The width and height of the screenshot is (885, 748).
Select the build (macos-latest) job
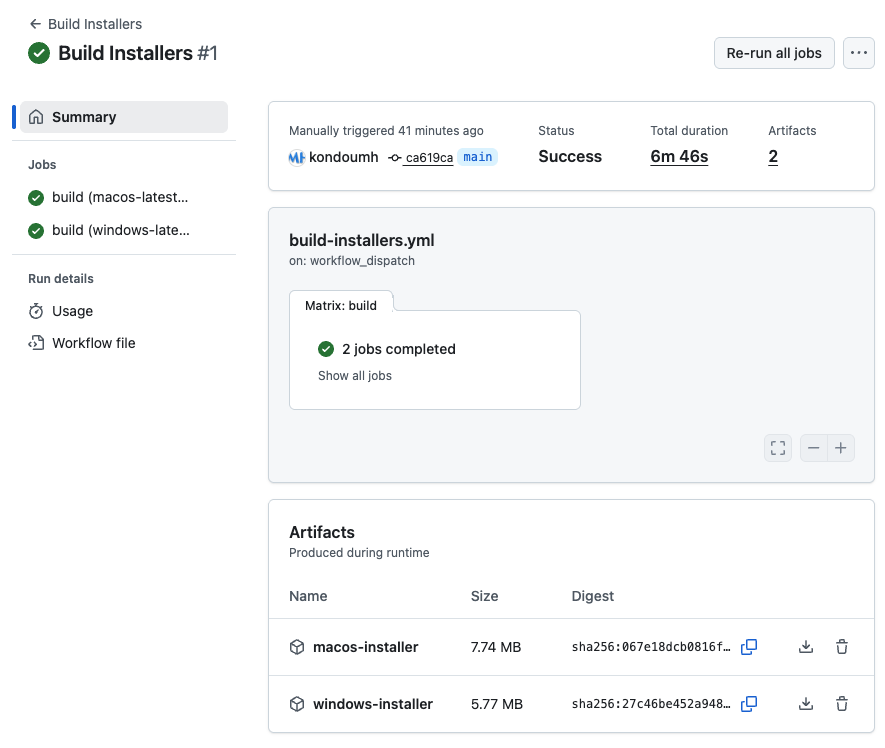[119, 198]
